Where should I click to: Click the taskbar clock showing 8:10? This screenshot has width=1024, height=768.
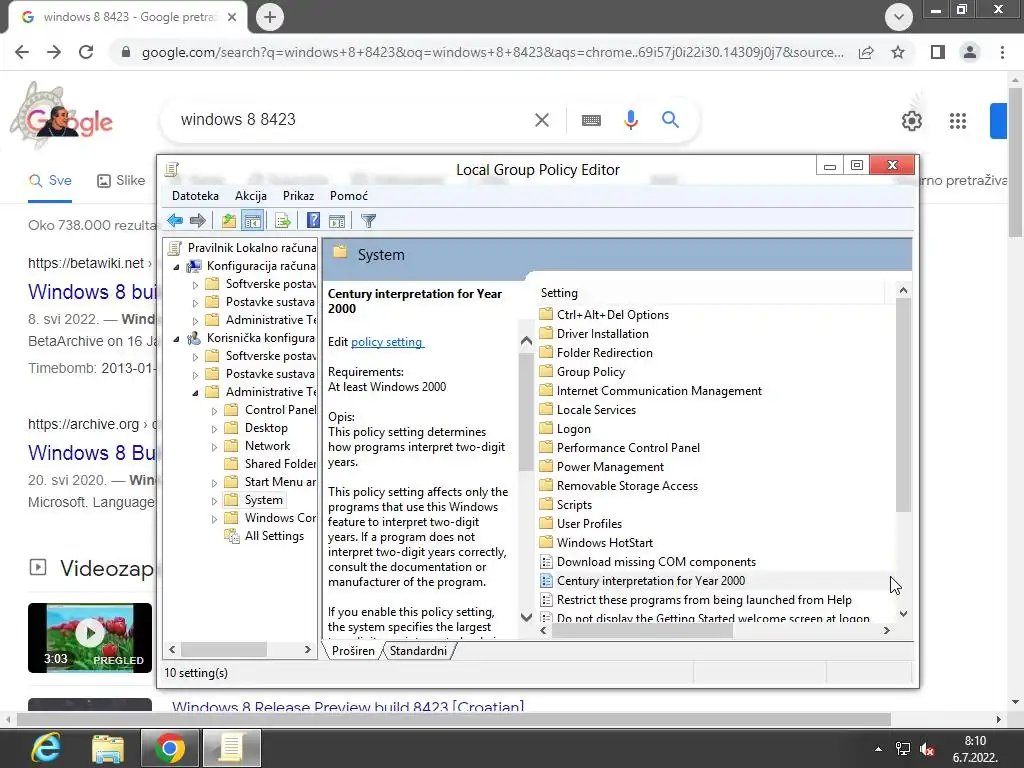click(x=975, y=749)
